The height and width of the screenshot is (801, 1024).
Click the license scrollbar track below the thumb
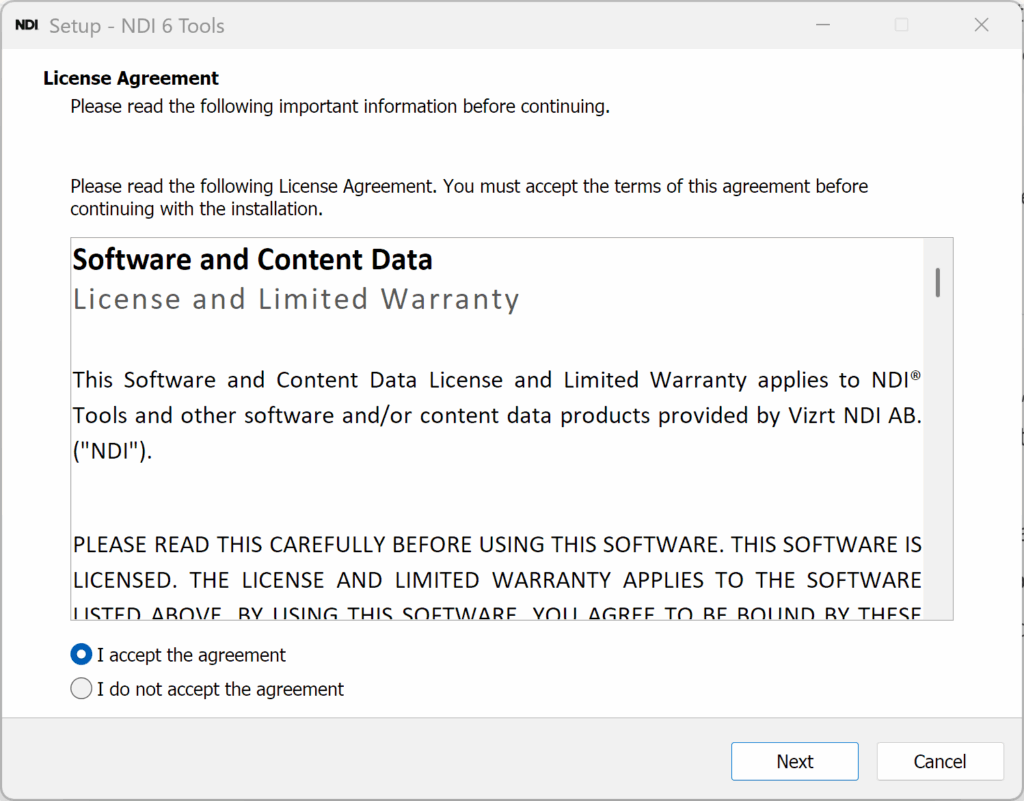[x=938, y=457]
